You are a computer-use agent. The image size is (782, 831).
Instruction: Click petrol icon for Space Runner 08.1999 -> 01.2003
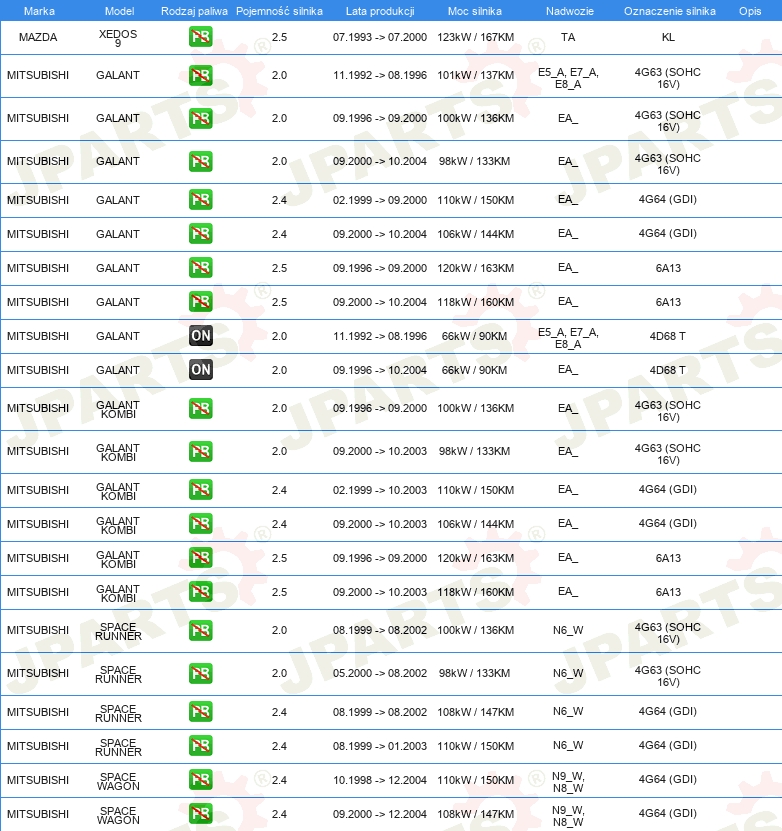click(201, 746)
